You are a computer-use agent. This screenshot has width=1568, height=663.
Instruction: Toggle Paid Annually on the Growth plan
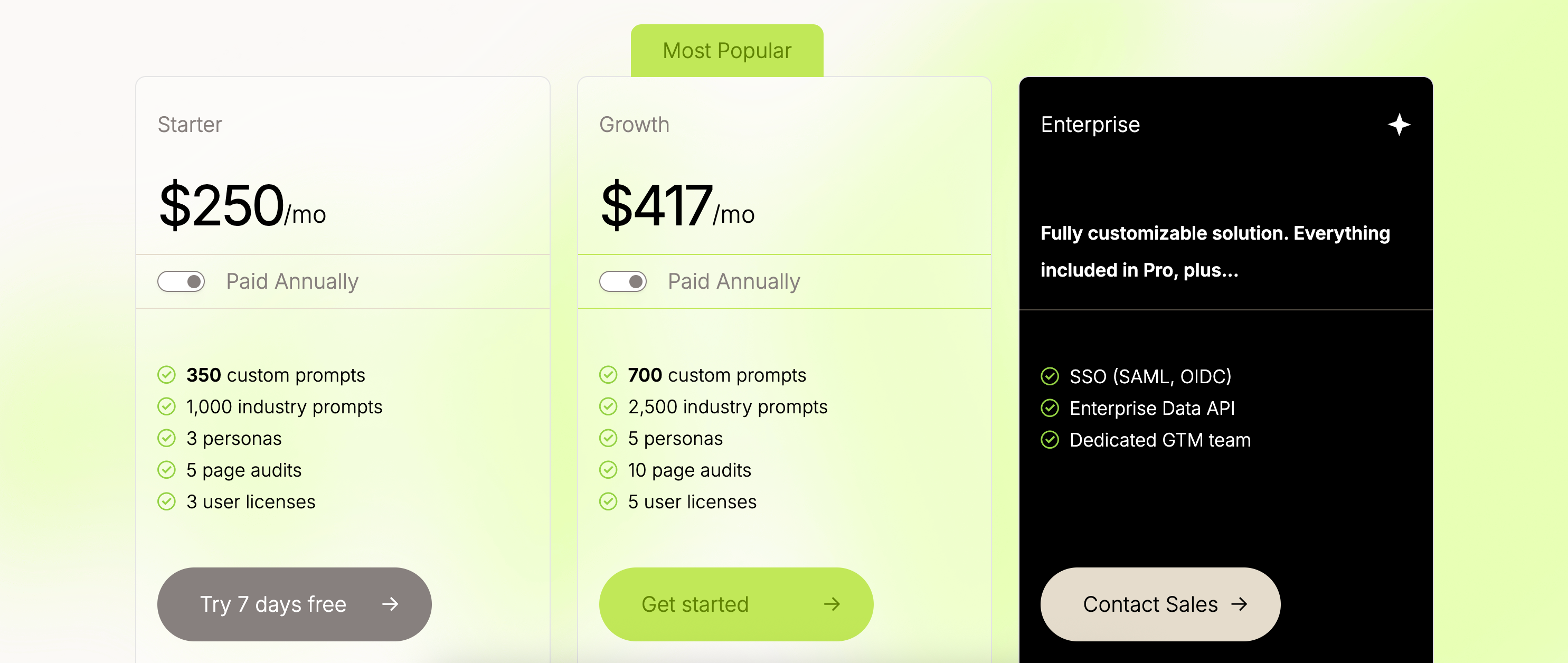[622, 281]
